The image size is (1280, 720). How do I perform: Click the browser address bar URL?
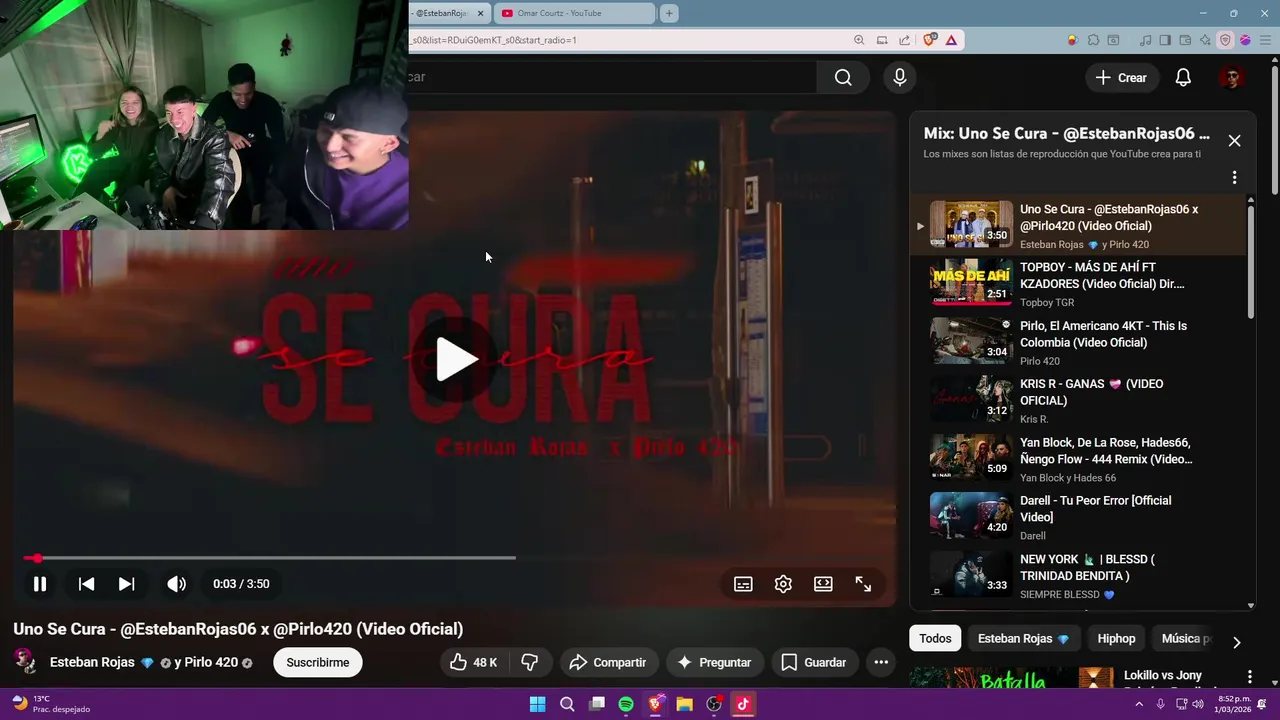[494, 40]
